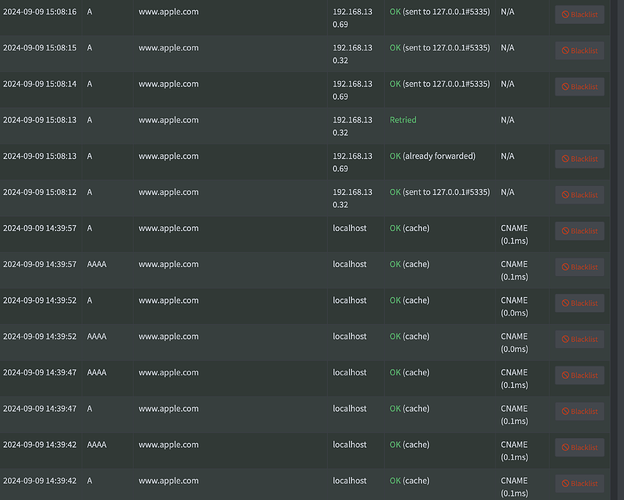Click the ban icon on the 14:39:52 AAAA row
Screen dimensions: 624x500
[565, 339]
